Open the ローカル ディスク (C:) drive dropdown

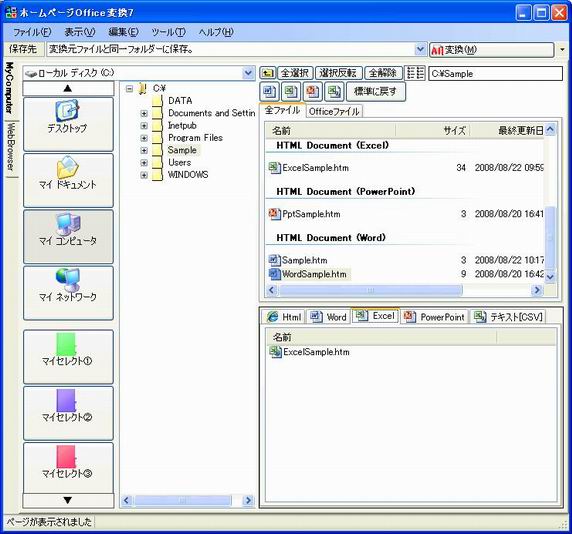tap(248, 73)
